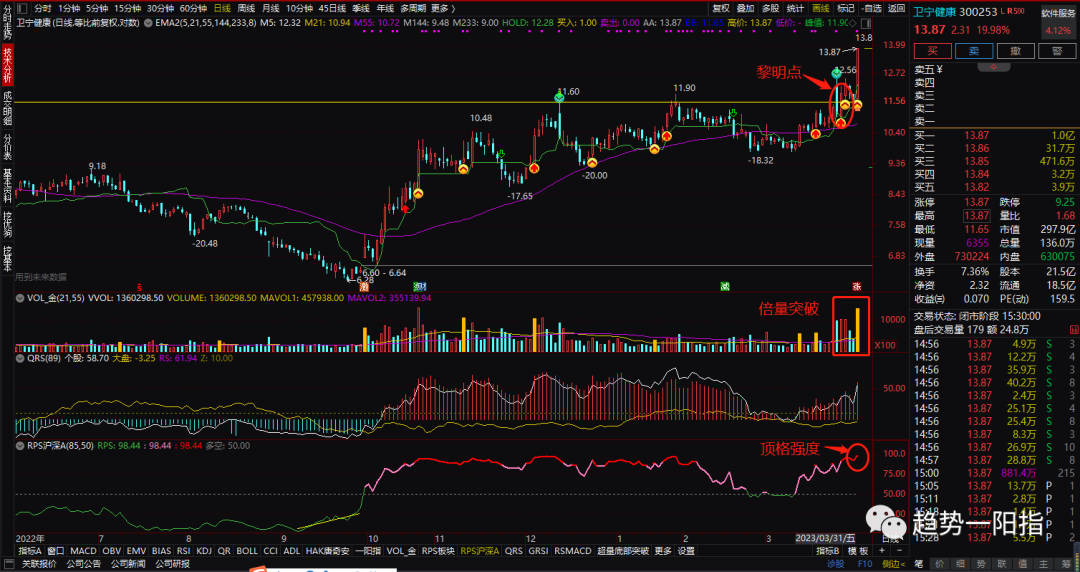Open the 模板 template menu

click(858, 551)
